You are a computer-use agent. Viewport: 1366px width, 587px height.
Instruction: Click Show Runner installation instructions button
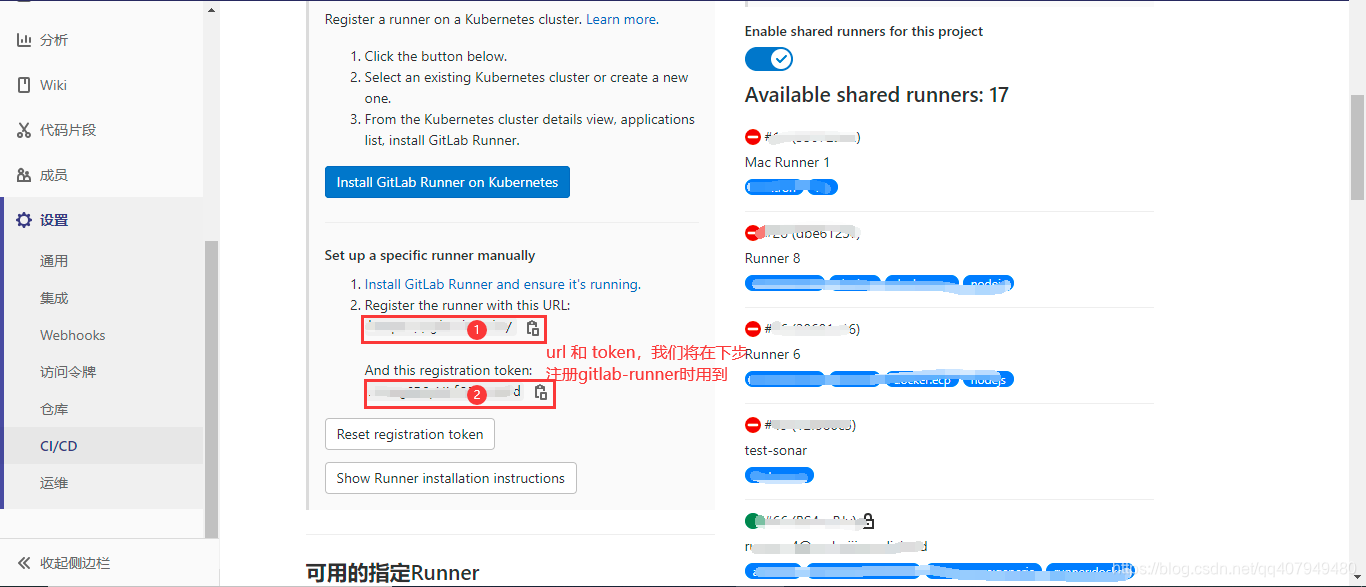click(x=451, y=478)
